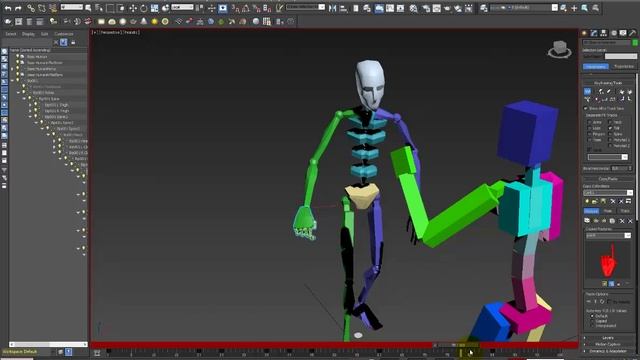Switch to the Hierarchy command panel tab
640x360 pixels.
click(x=604, y=33)
